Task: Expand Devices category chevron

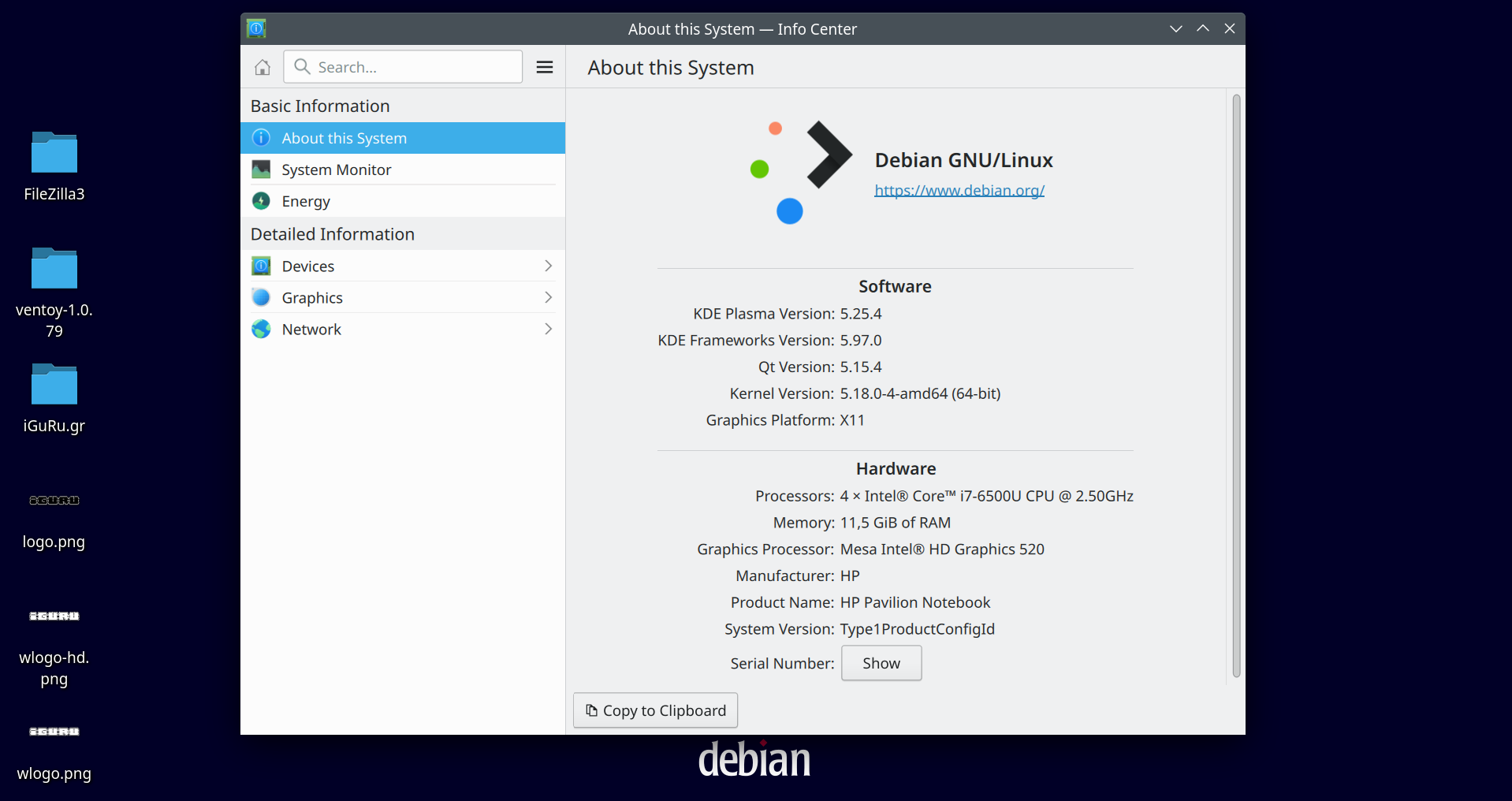Action: (x=549, y=266)
